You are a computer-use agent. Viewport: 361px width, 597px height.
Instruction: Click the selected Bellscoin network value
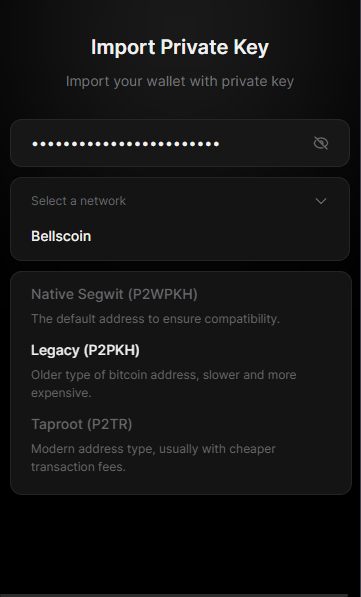coord(61,236)
